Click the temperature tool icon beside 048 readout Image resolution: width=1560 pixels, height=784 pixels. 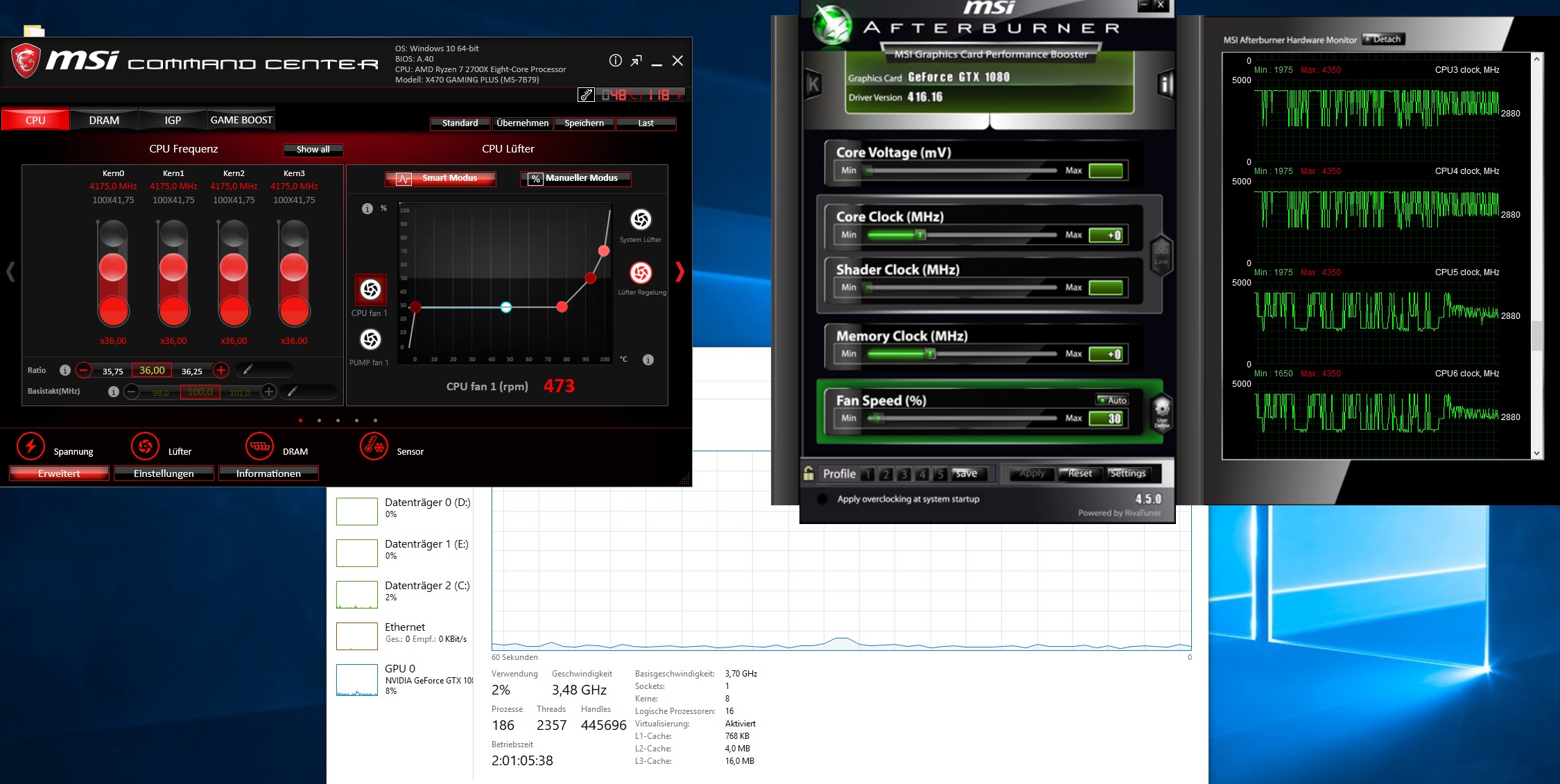coord(587,95)
